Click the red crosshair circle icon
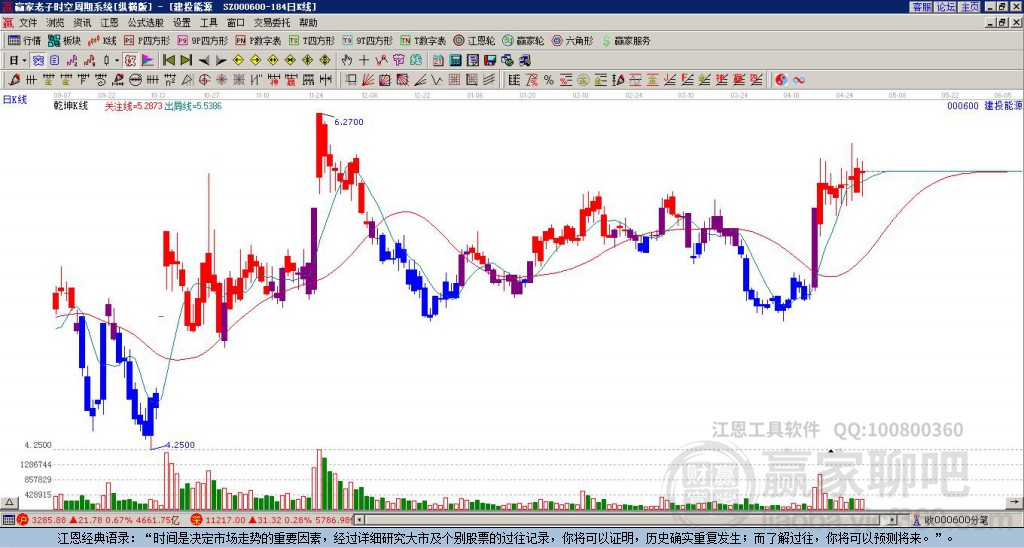1024x548 pixels. 204,80
